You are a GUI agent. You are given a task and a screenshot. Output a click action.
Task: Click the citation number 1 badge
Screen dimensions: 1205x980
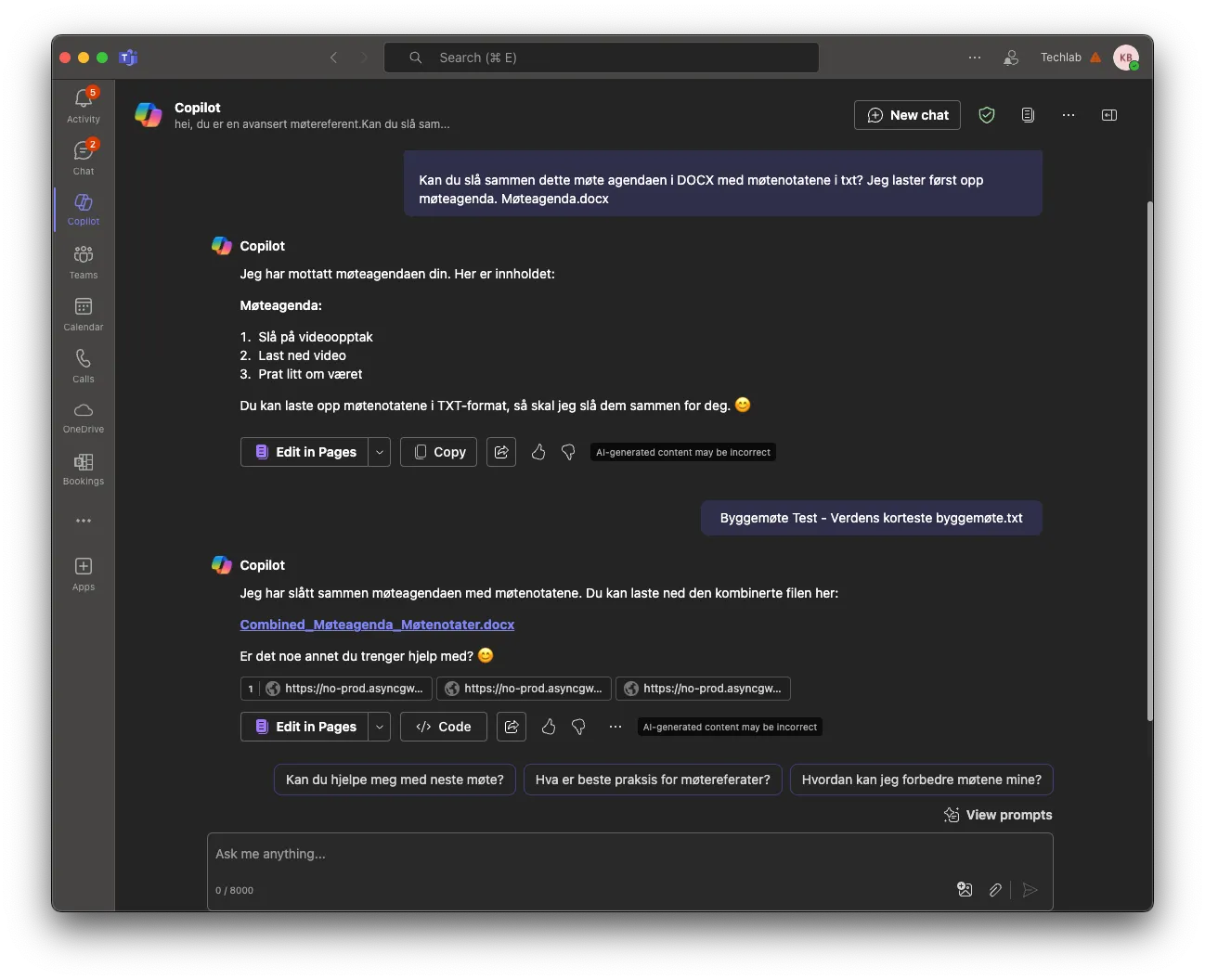coord(251,689)
